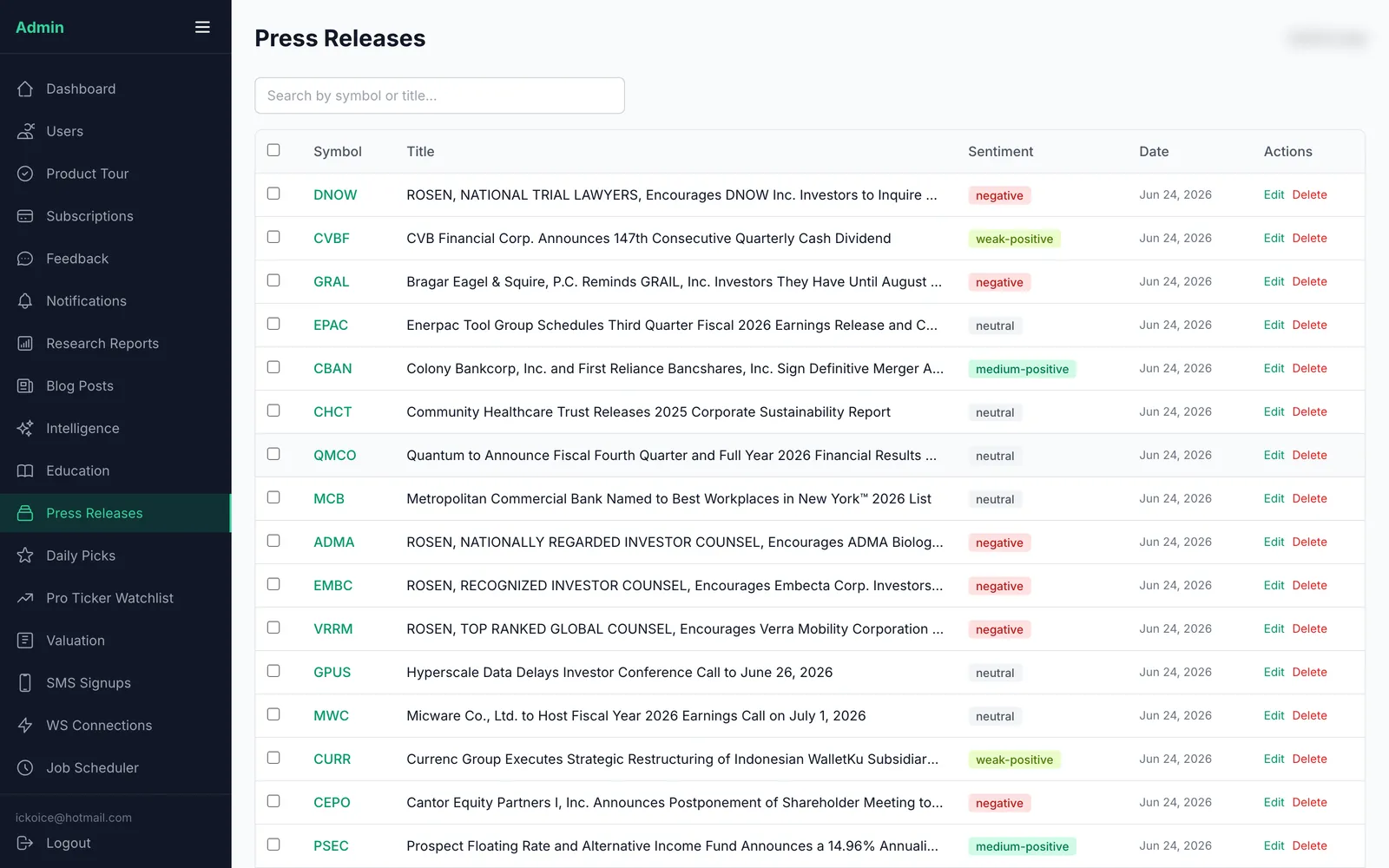
Task: Click the Daily Picks star icon
Action: click(25, 556)
